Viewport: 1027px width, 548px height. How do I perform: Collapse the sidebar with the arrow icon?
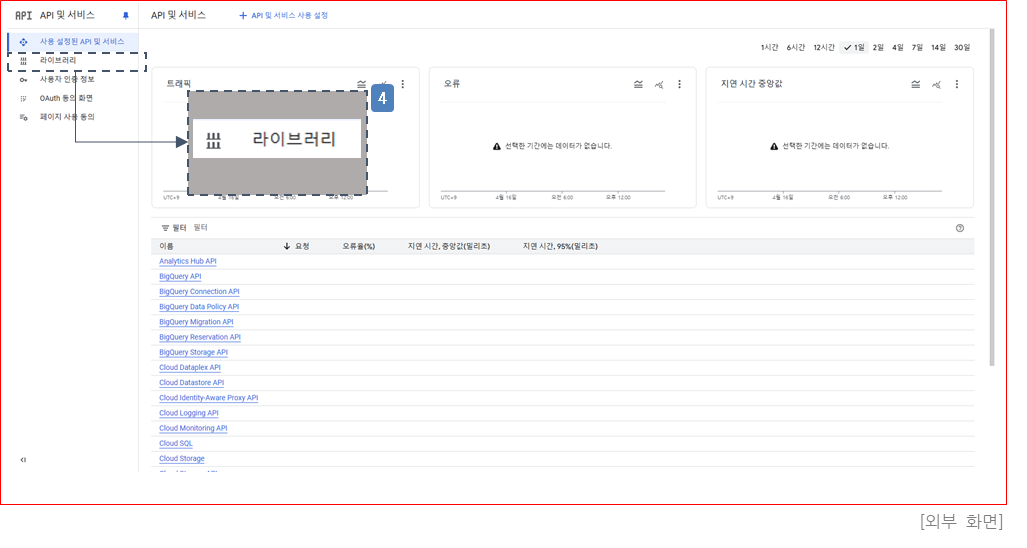click(x=23, y=460)
